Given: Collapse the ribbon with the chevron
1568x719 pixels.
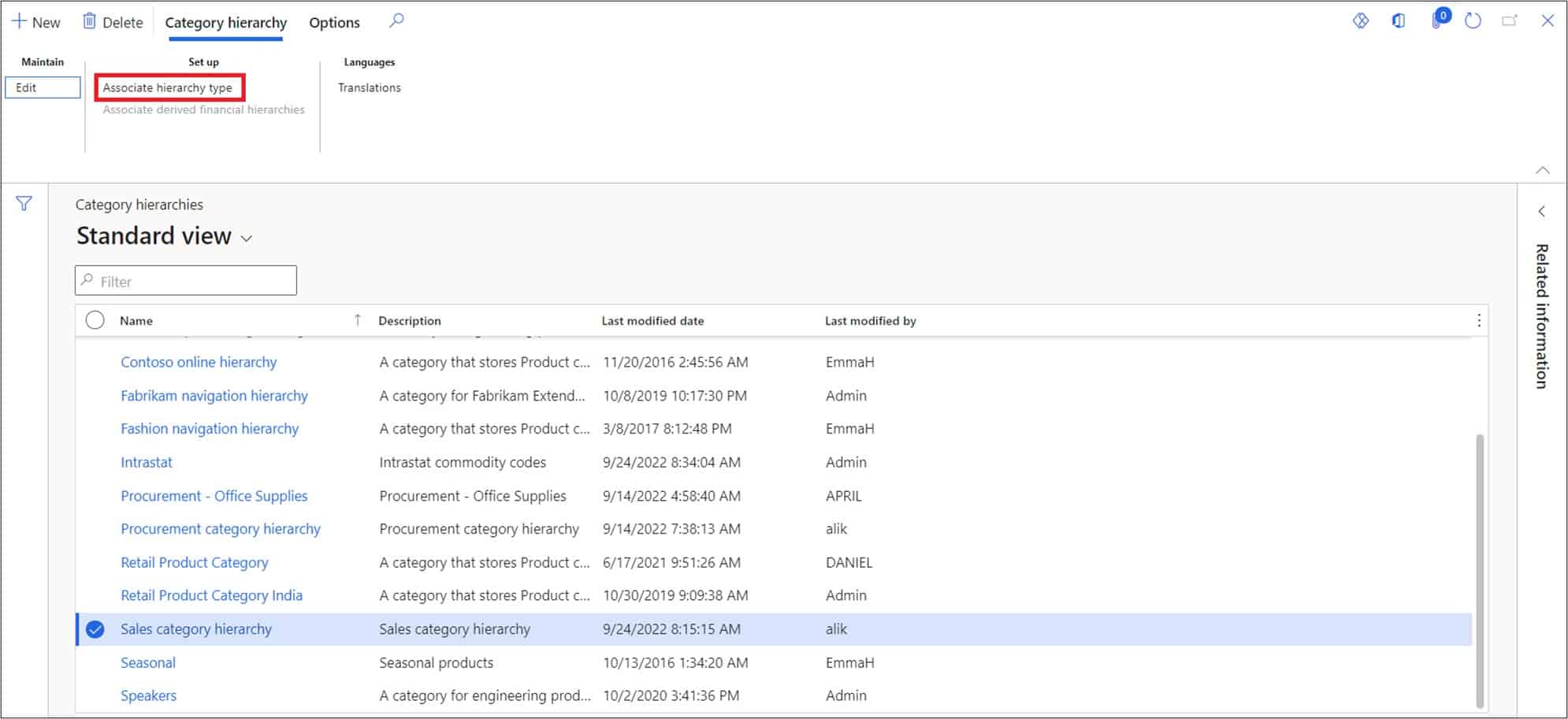Looking at the screenshot, I should (1542, 171).
